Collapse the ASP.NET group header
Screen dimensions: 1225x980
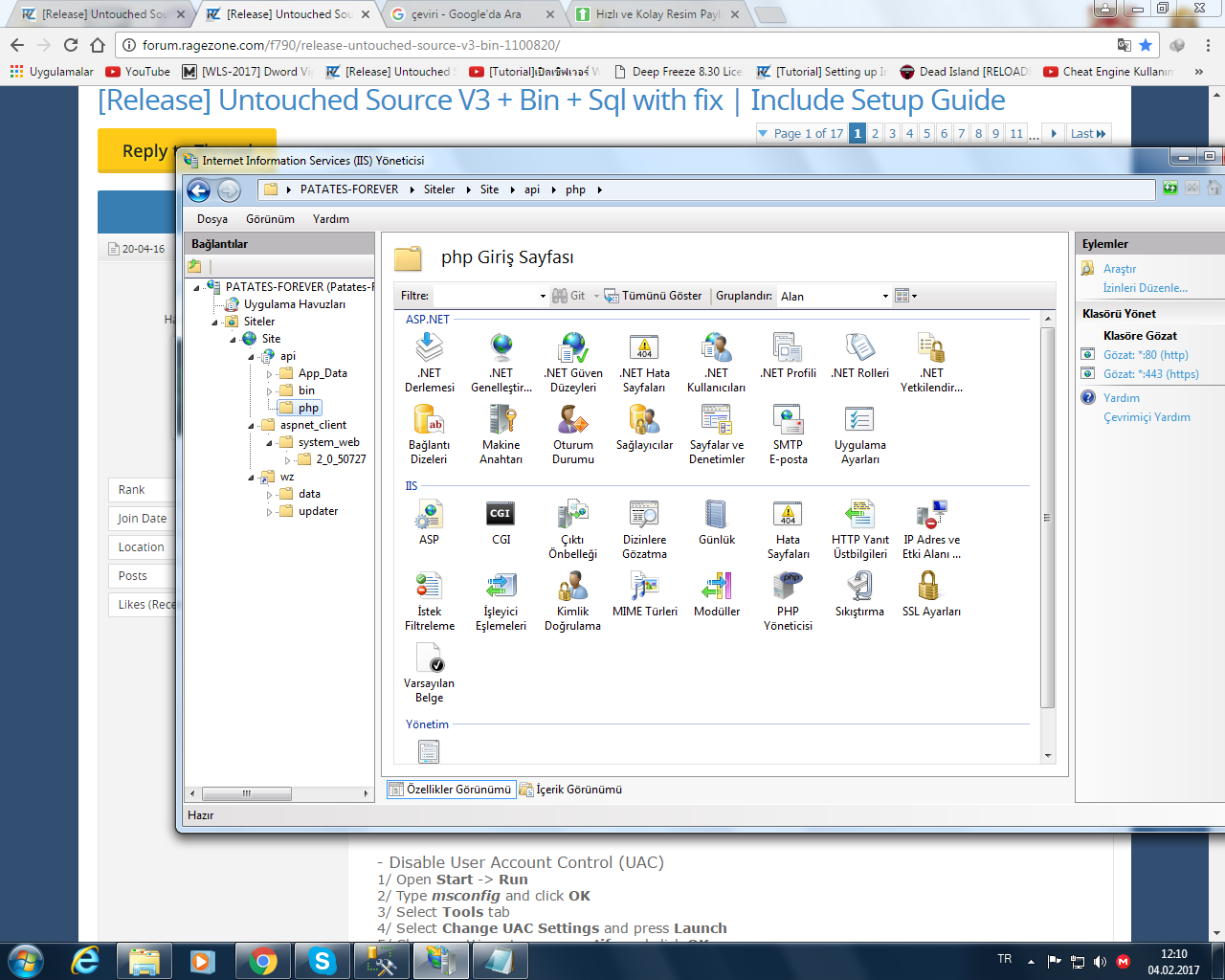point(427,320)
